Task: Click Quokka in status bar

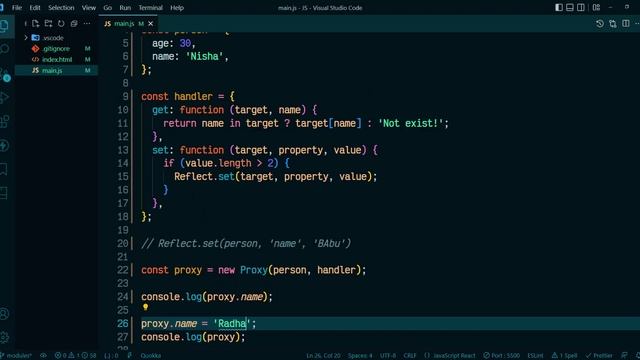Action: 151,356
